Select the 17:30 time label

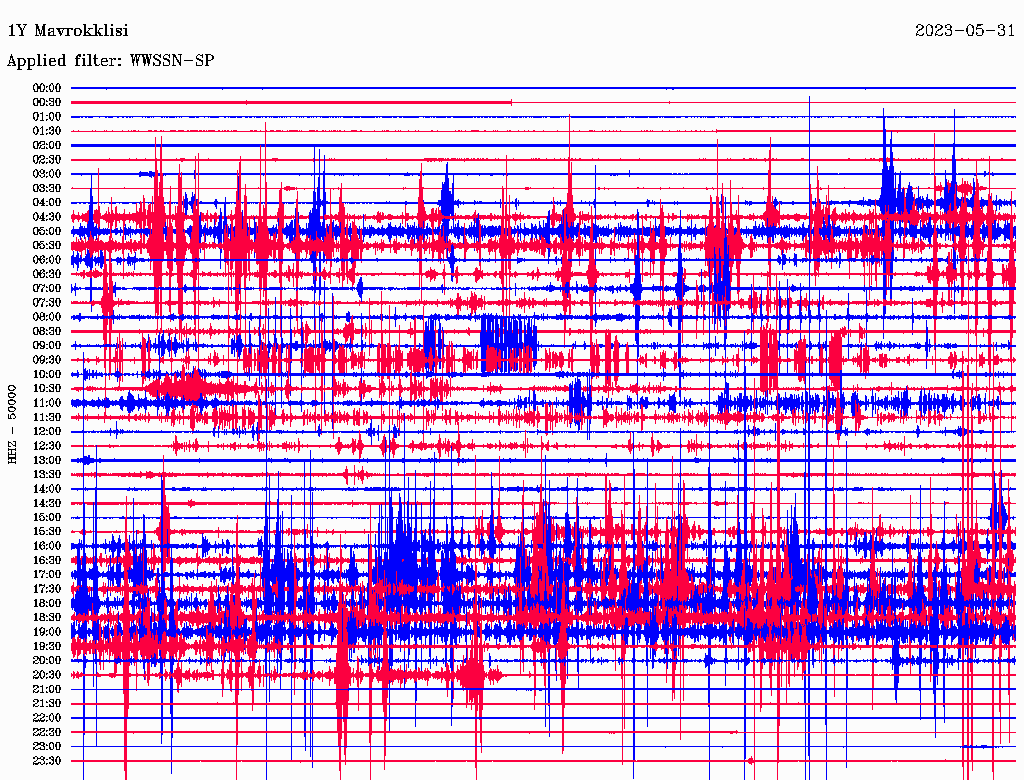46,590
